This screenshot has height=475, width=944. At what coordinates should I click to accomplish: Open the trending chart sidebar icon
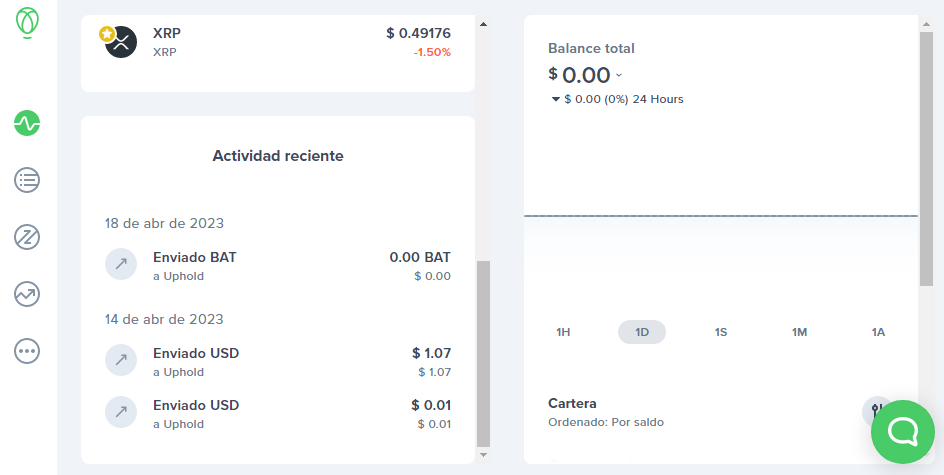coord(27,294)
